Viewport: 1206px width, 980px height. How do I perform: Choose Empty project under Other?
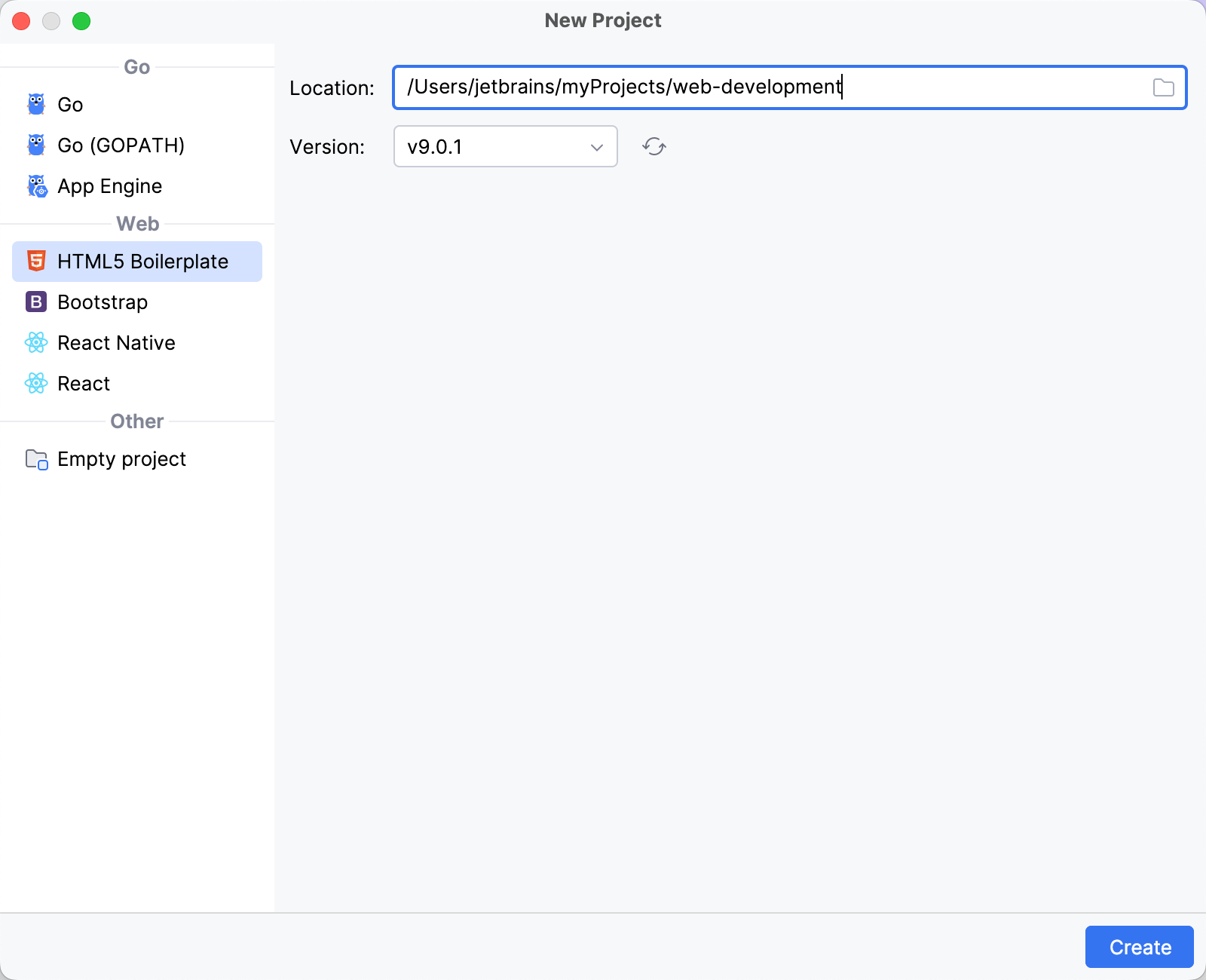121,458
